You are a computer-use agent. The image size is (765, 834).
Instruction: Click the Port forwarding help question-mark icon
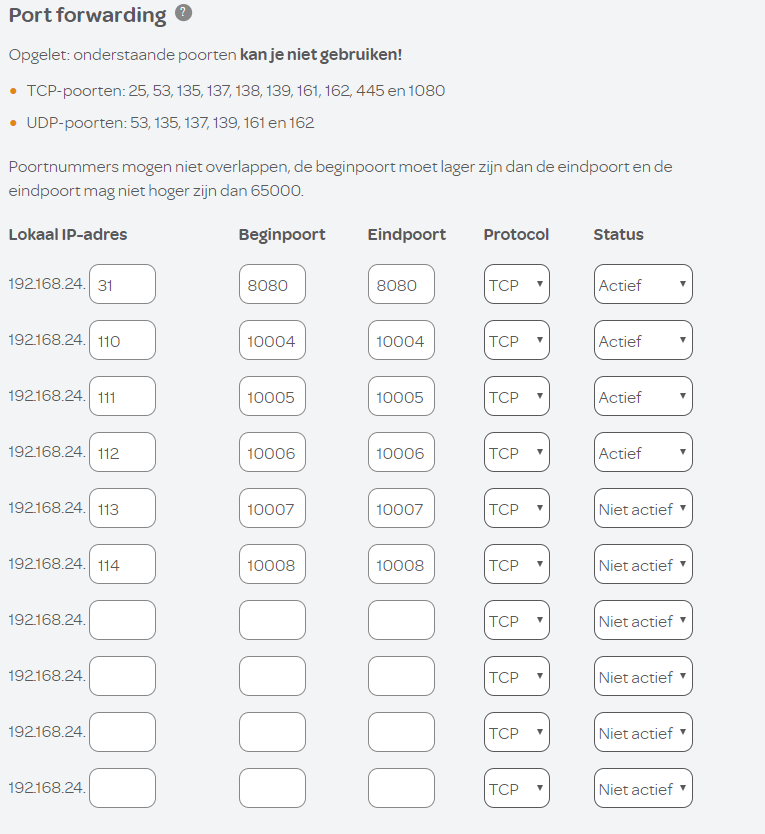pos(183,13)
